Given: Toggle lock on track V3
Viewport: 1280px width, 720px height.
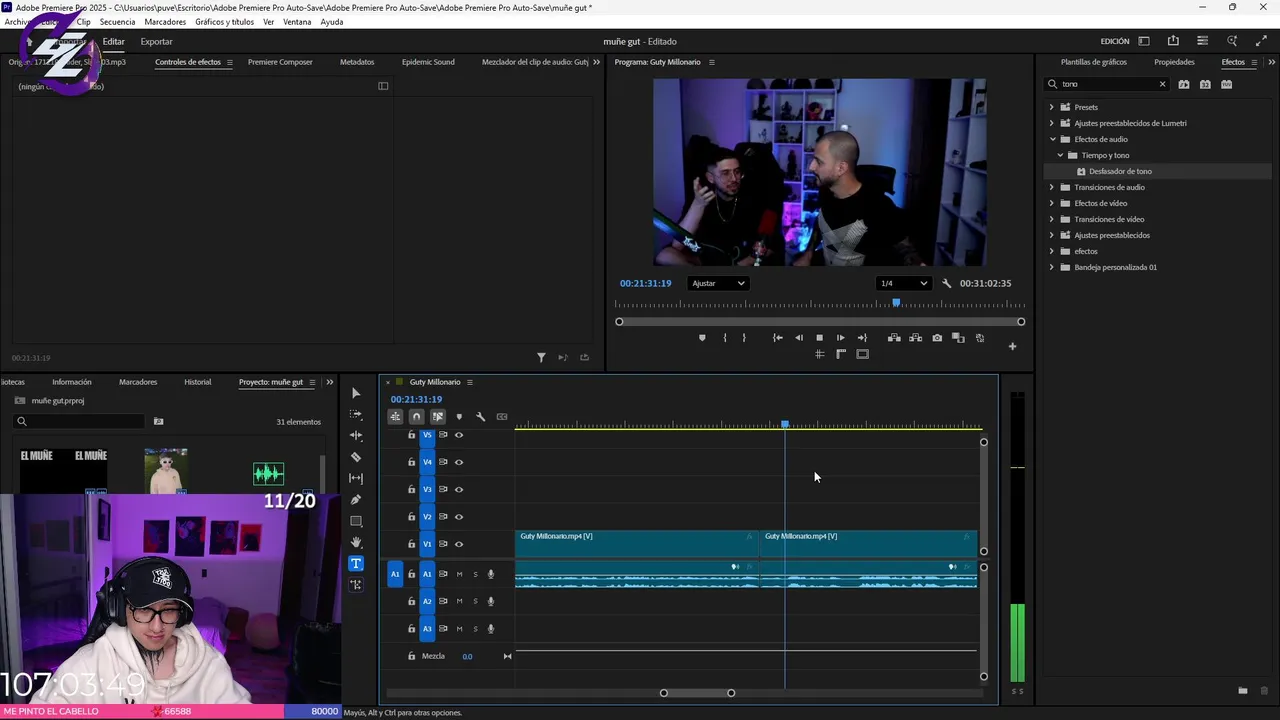Looking at the screenshot, I should point(411,489).
